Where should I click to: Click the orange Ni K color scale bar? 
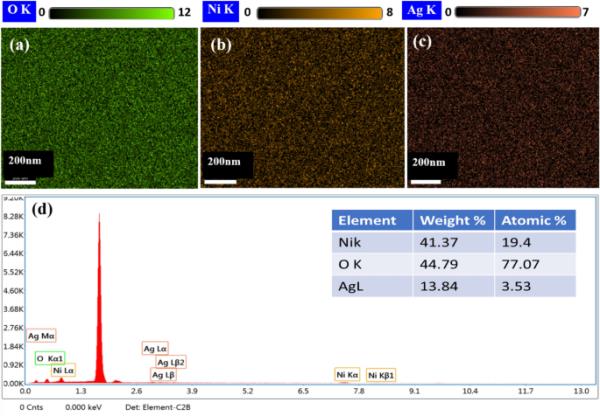click(x=314, y=13)
